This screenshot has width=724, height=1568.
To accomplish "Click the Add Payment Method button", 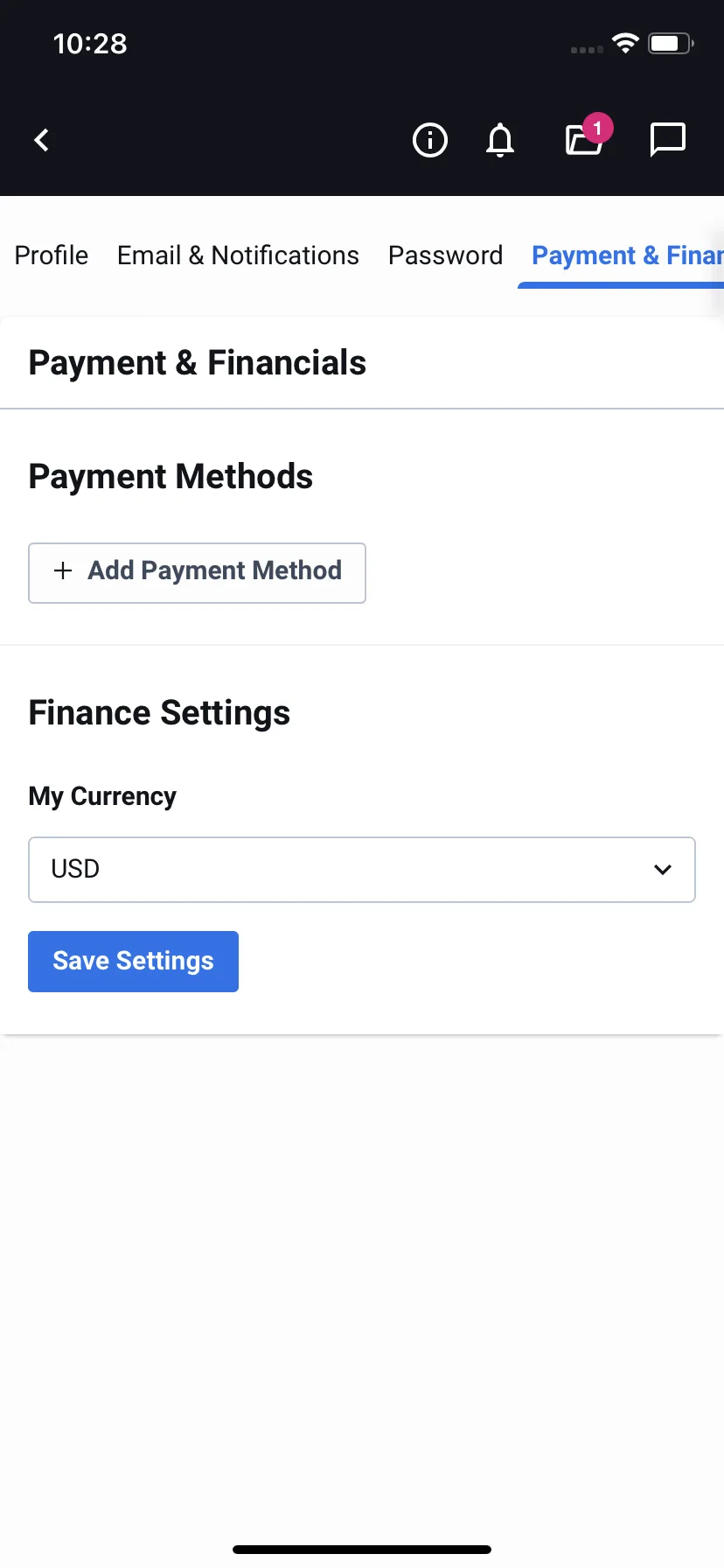I will pyautogui.click(x=197, y=573).
